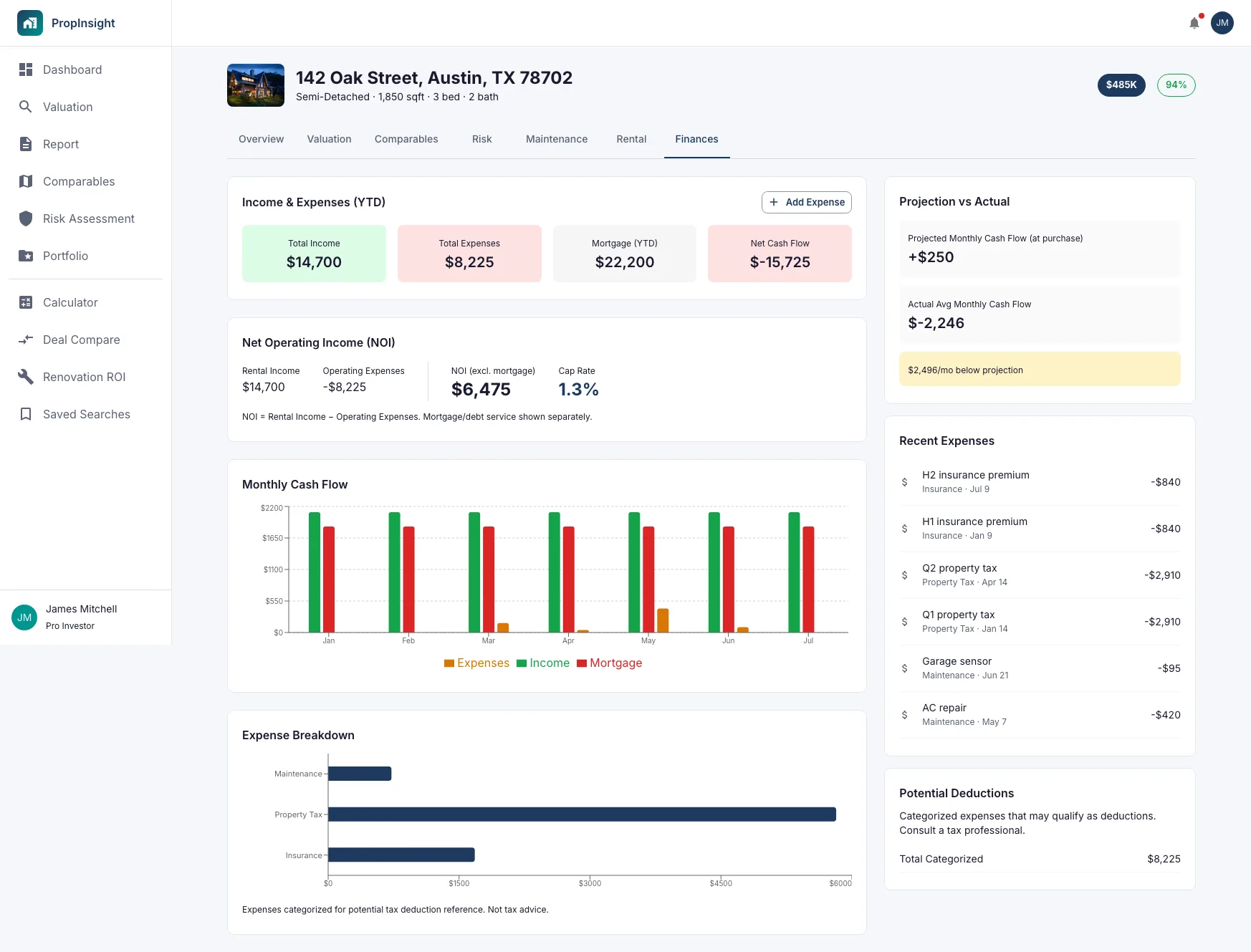
Task: Click the Comparables map icon
Action: pos(26,181)
